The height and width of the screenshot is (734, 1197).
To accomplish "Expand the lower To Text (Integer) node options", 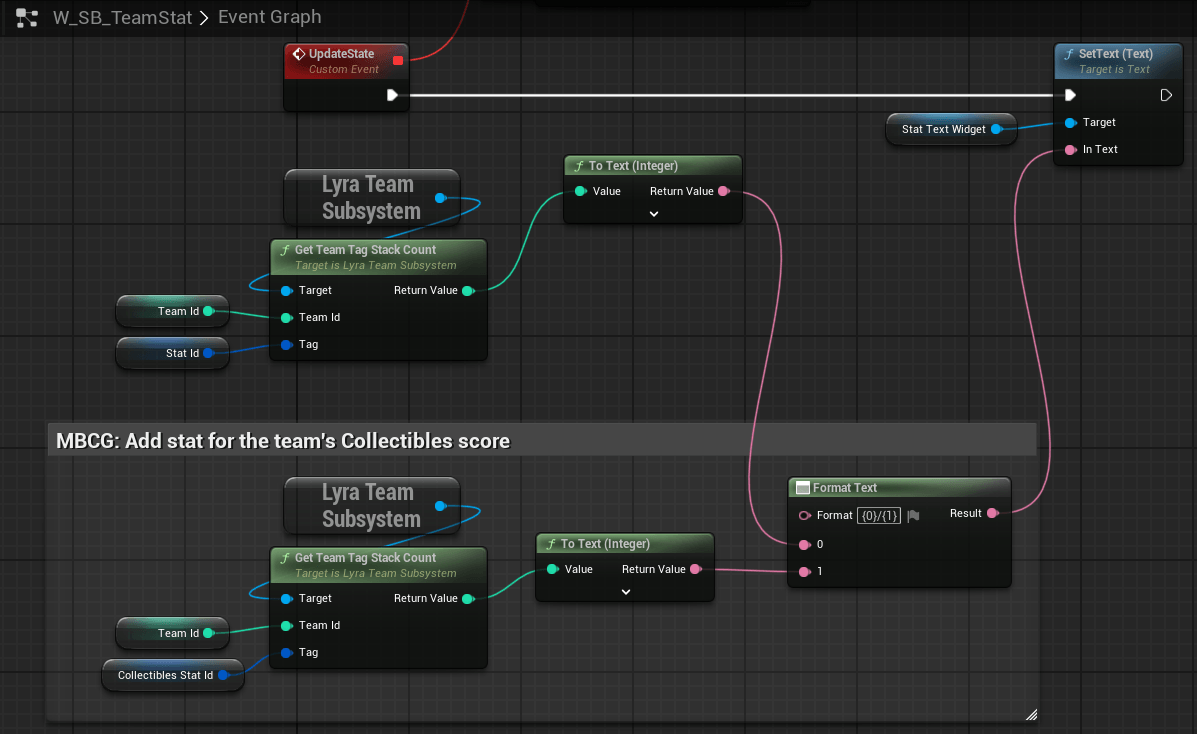I will pyautogui.click(x=625, y=592).
